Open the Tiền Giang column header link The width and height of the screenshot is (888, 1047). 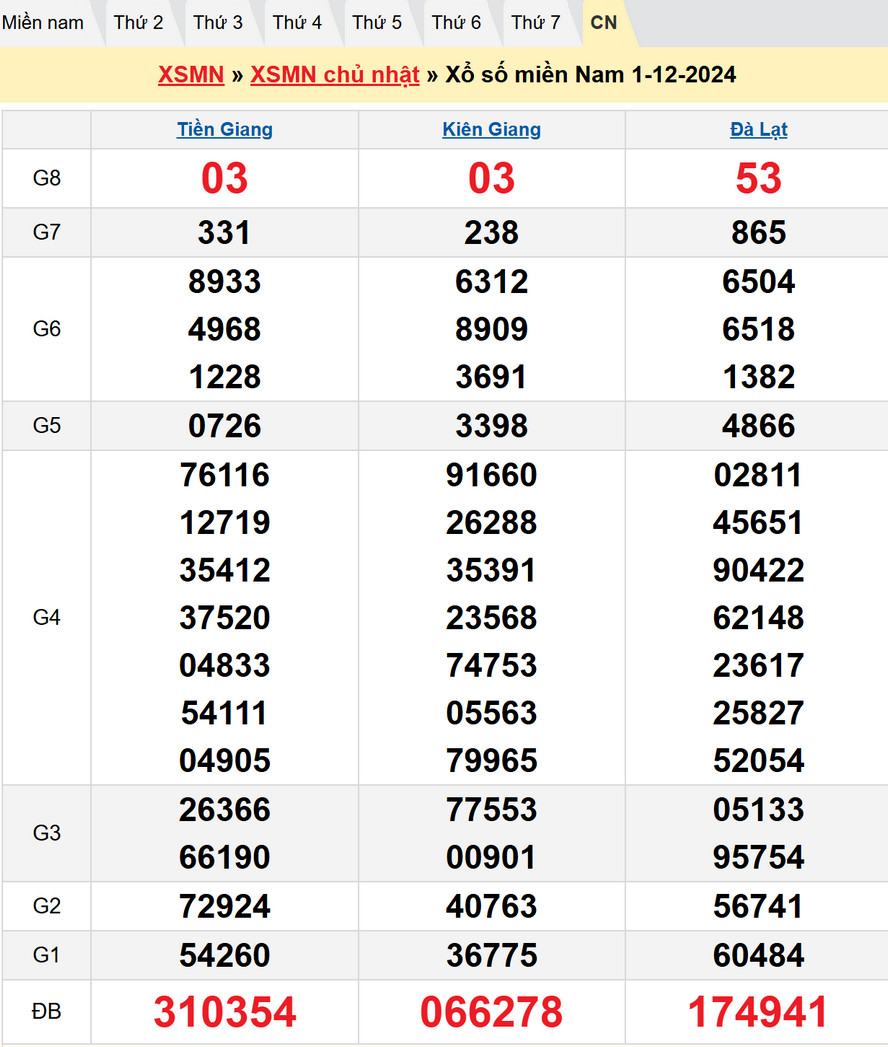(225, 129)
